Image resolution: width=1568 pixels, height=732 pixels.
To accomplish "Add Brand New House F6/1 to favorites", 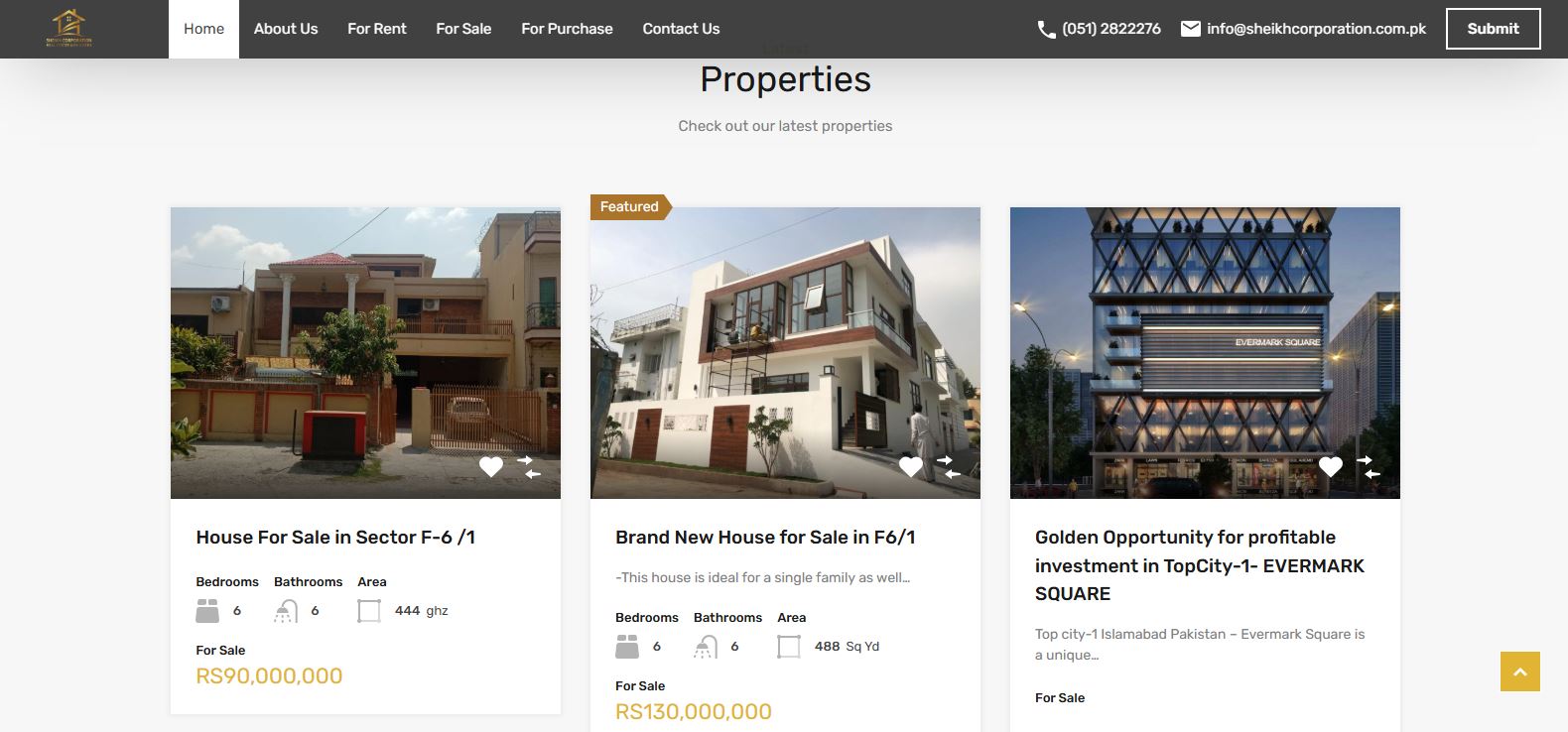I will 910,466.
